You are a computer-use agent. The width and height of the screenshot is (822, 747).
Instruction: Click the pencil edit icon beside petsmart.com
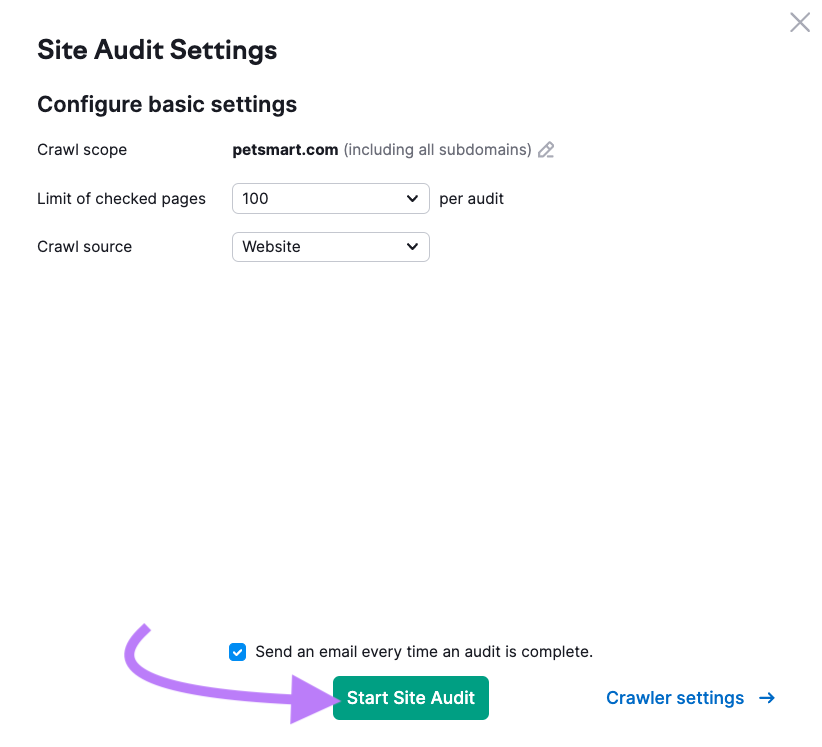point(546,149)
